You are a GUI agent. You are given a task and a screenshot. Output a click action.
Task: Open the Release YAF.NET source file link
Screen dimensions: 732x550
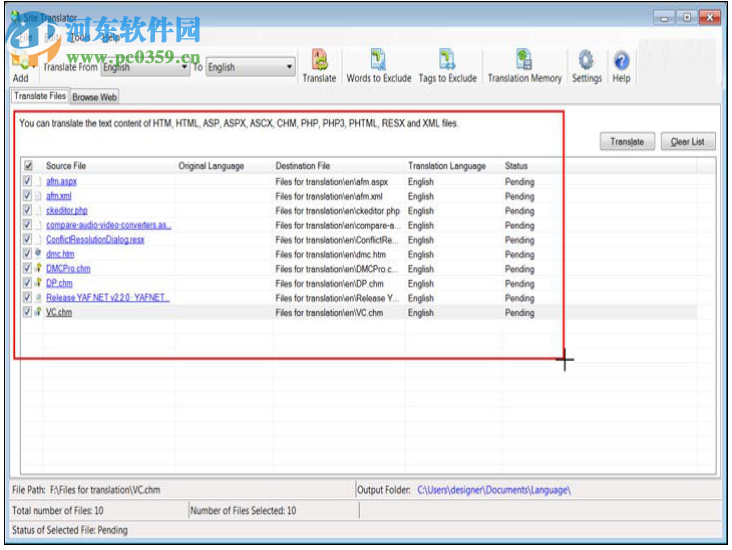pyautogui.click(x=107, y=298)
